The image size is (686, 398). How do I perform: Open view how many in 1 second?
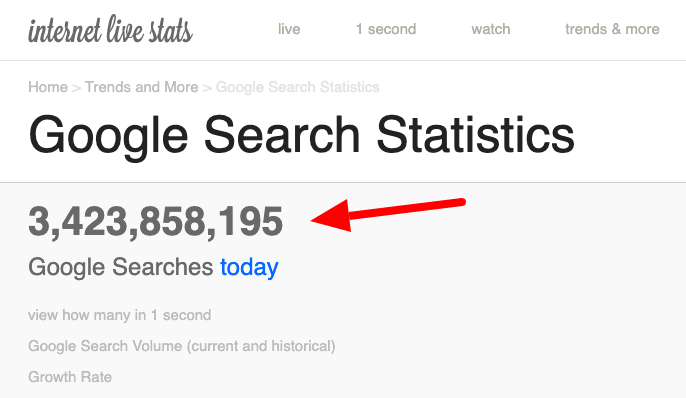[x=119, y=315]
